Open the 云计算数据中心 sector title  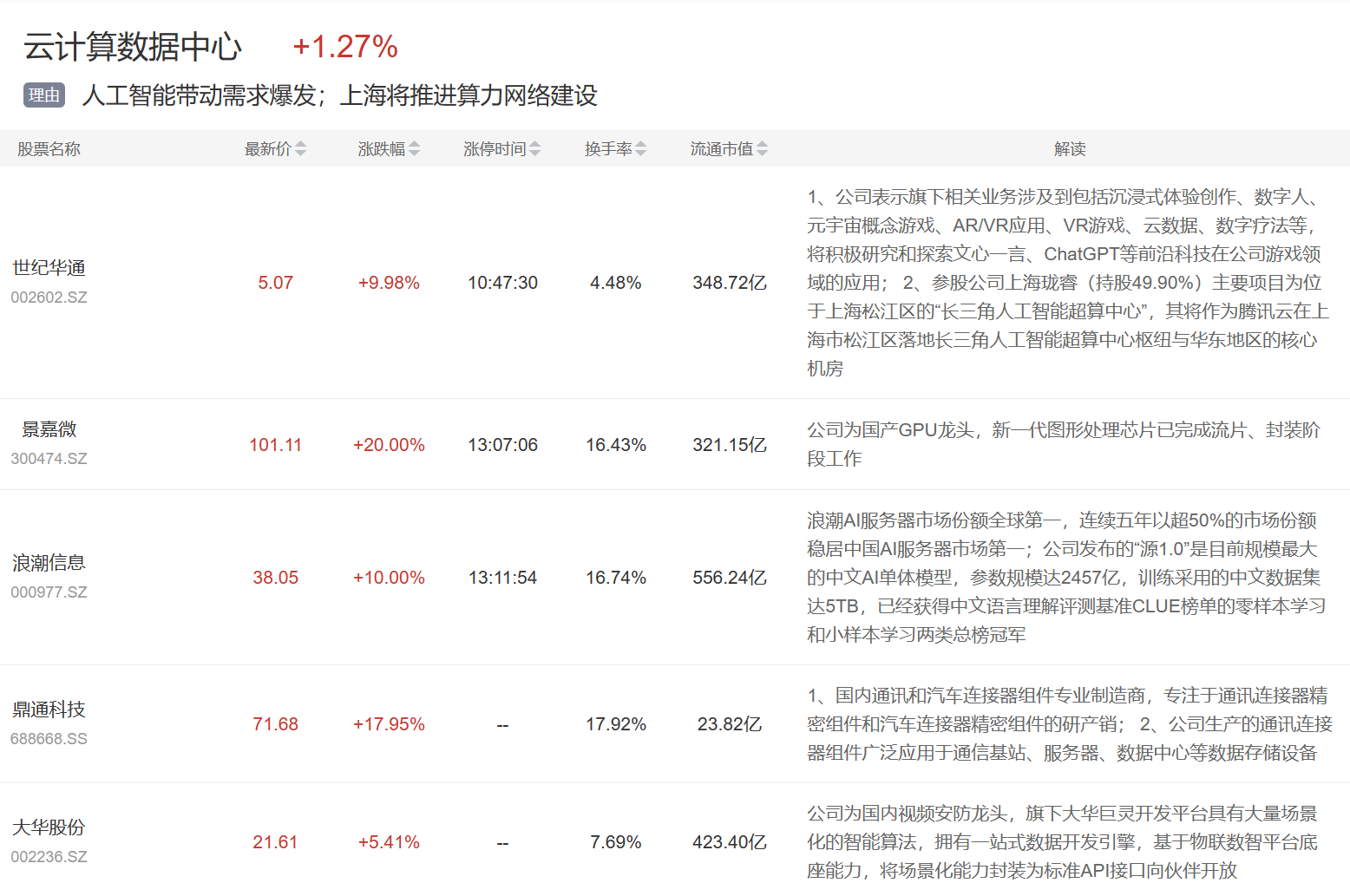[x=133, y=47]
